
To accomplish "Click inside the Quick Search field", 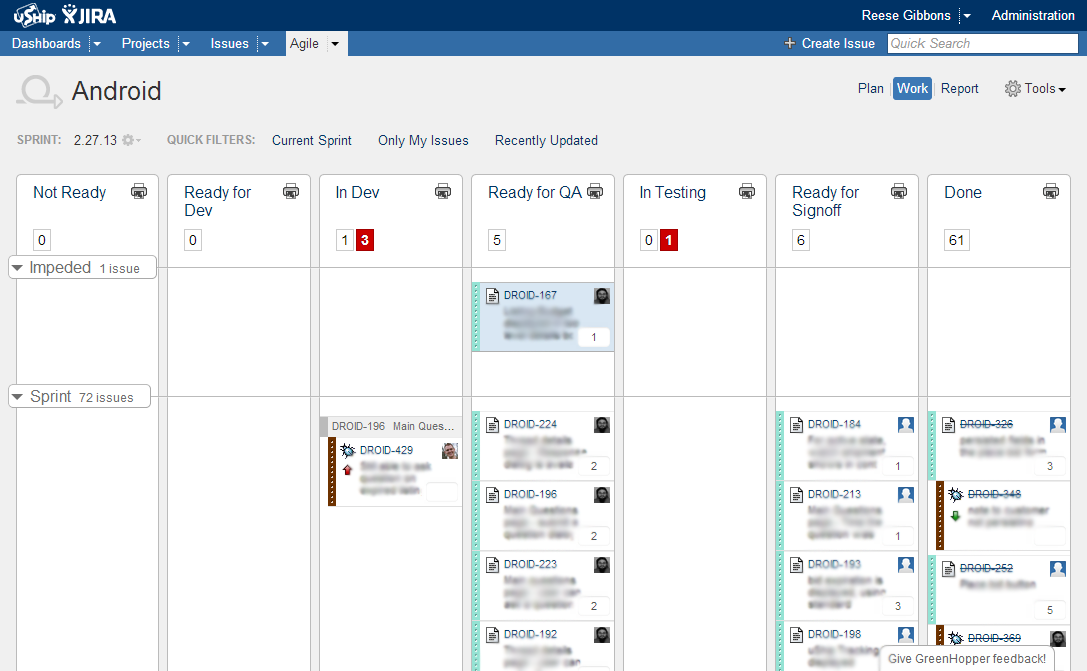I will coord(981,43).
